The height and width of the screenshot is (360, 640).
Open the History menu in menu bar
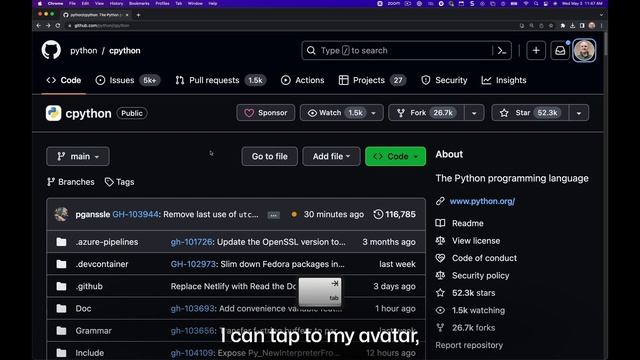pyautogui.click(x=116, y=3)
